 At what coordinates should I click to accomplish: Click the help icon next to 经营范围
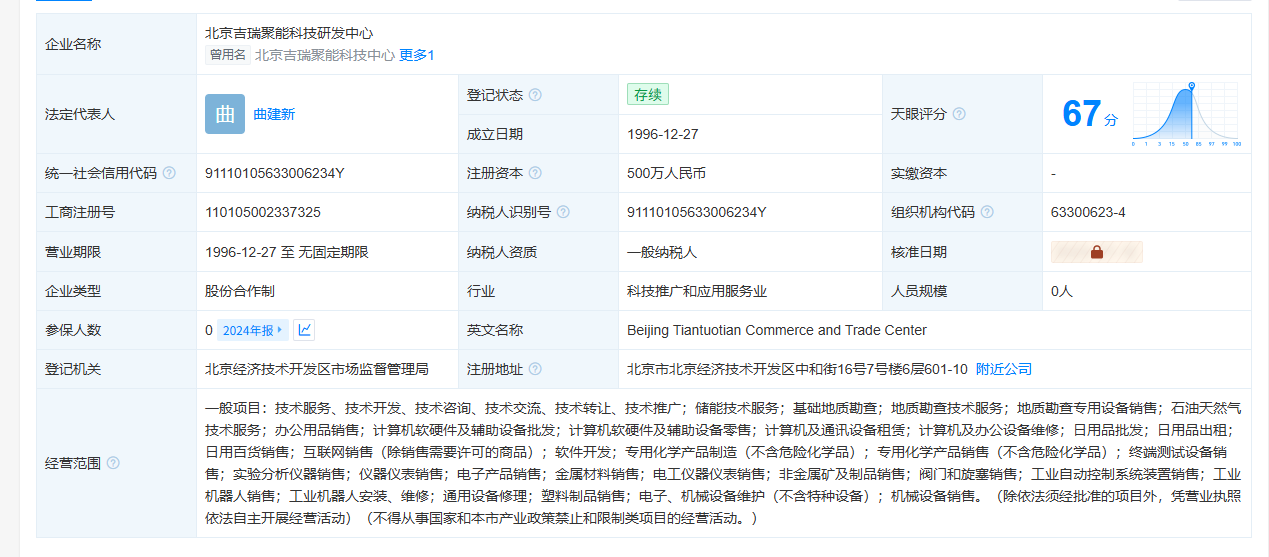[113, 463]
